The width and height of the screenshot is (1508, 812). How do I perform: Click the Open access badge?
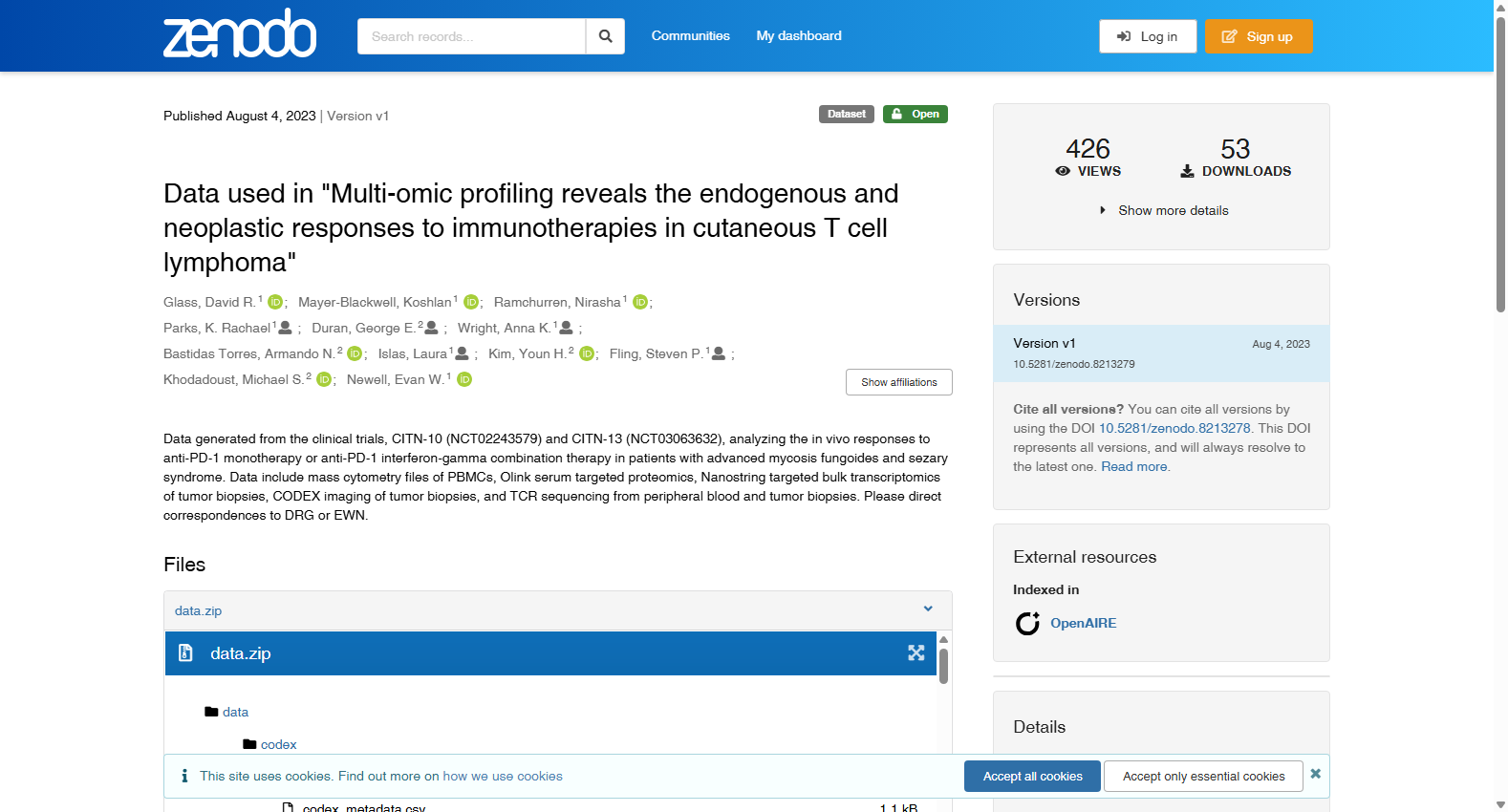pos(916,114)
